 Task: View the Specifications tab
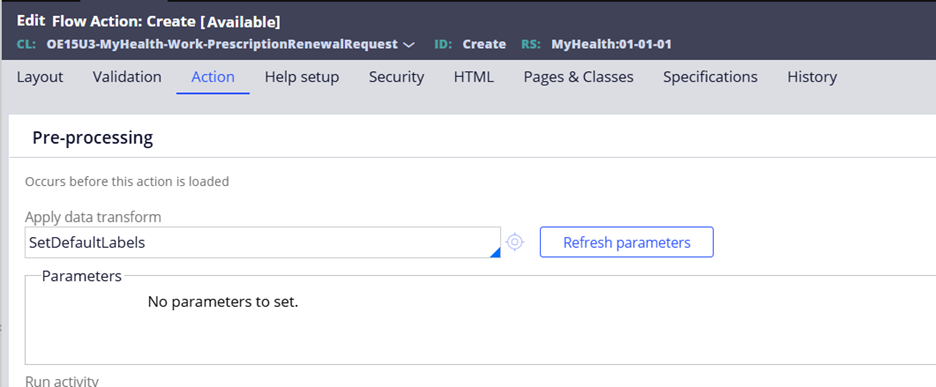coord(710,77)
